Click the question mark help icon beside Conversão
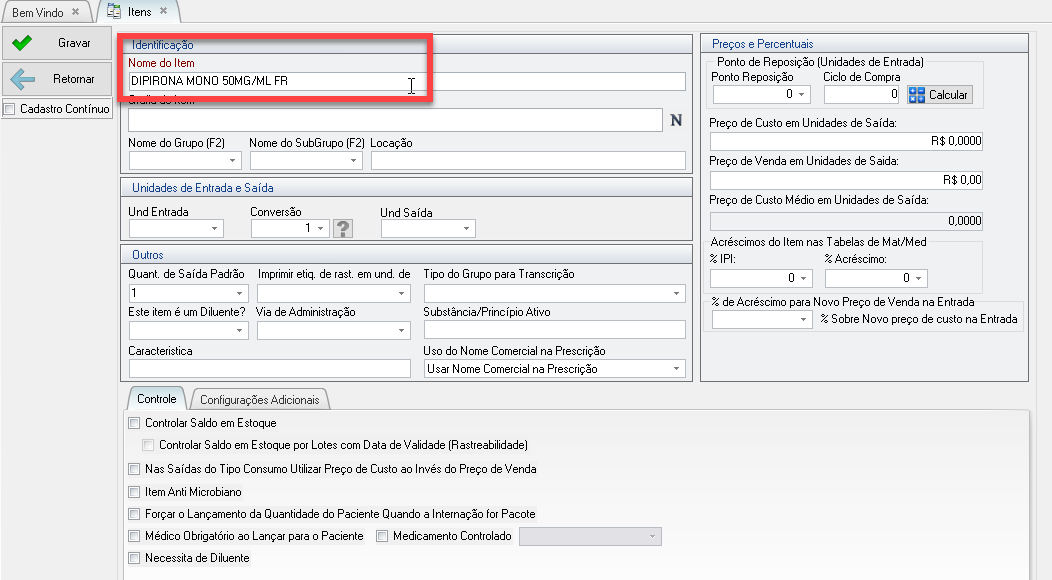The height and width of the screenshot is (580, 1052). pos(343,229)
